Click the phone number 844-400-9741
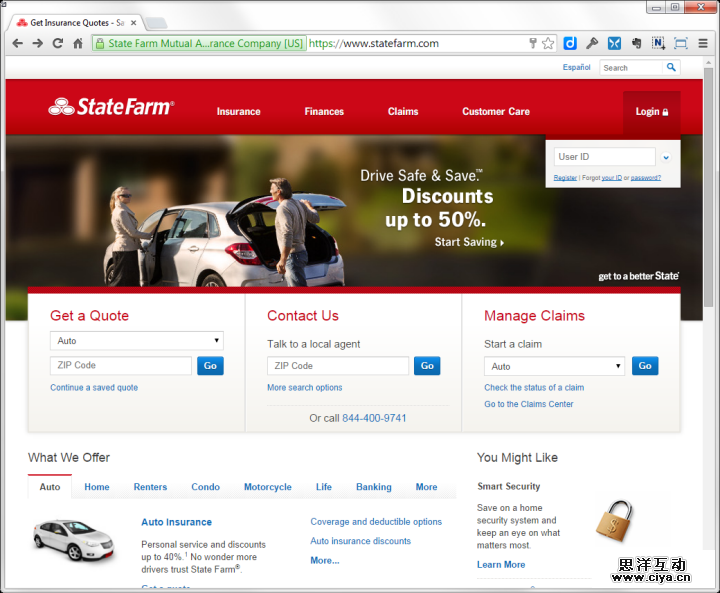 point(374,418)
